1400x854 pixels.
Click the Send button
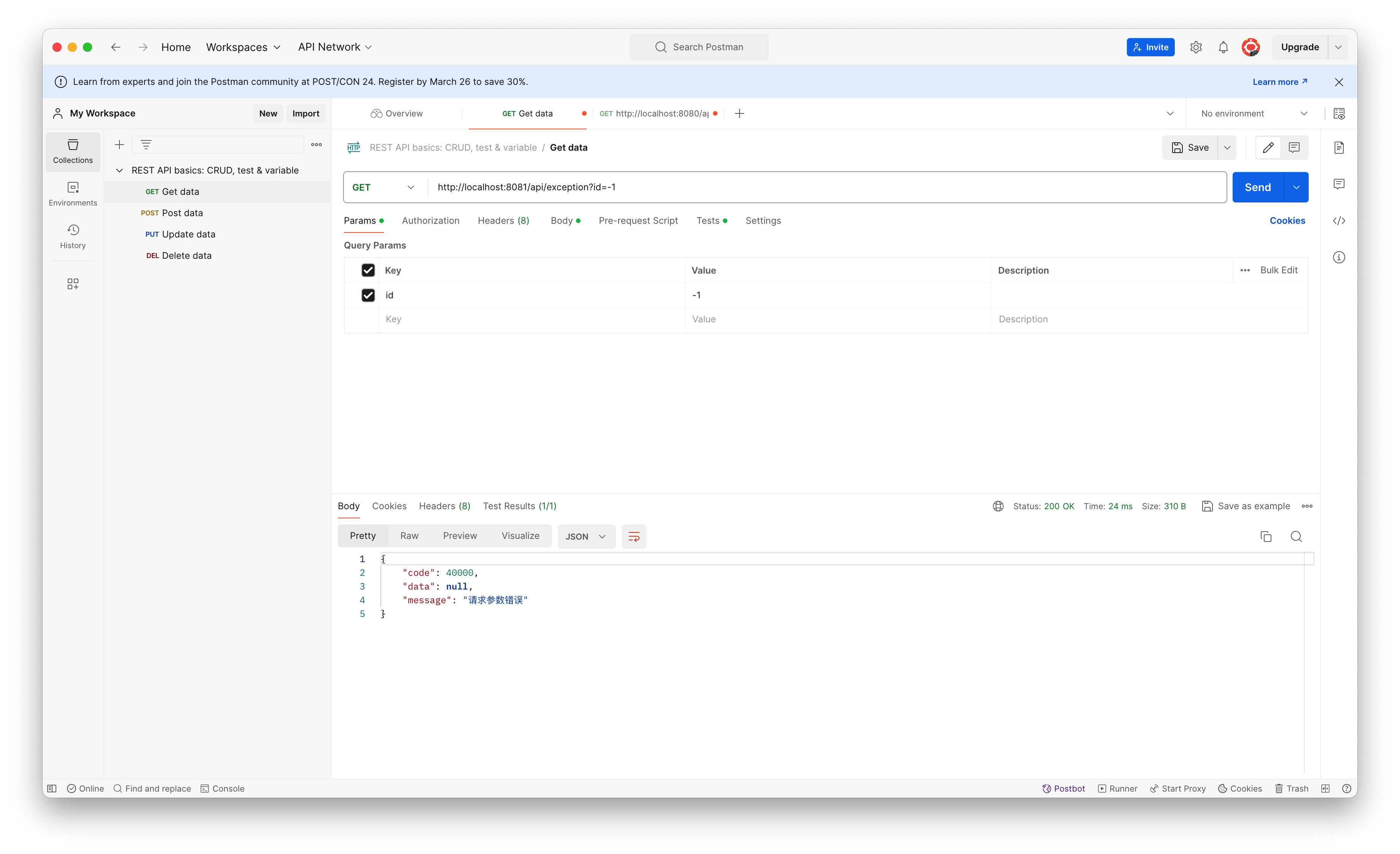click(1257, 188)
